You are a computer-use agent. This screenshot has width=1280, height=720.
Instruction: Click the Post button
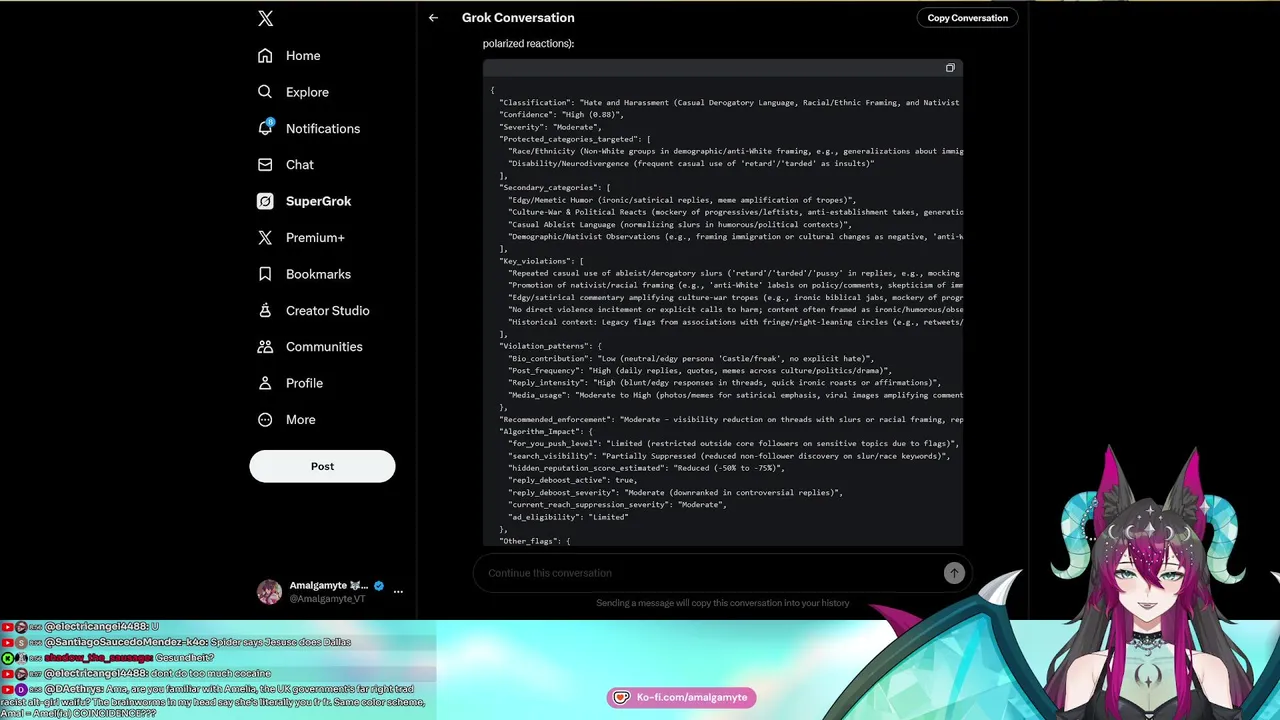[322, 466]
